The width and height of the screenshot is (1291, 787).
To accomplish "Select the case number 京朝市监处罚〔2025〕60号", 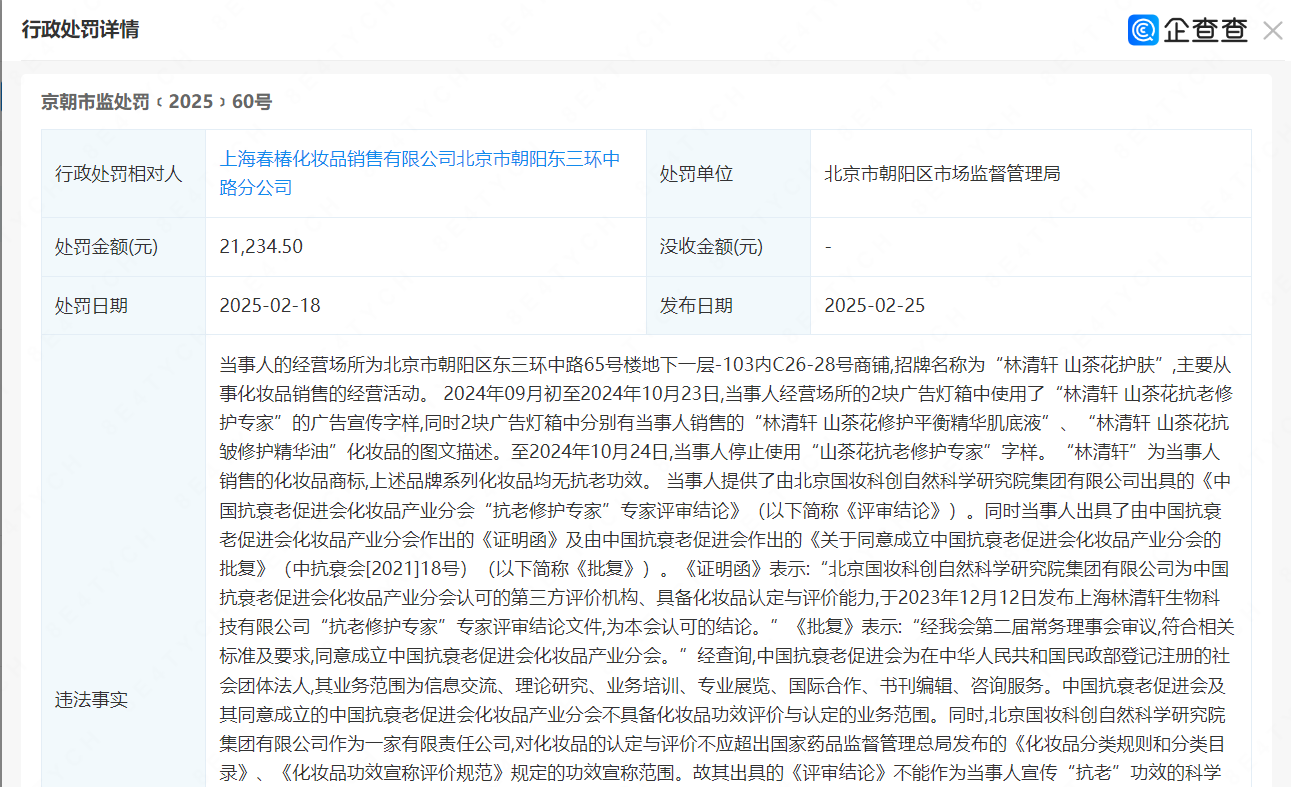I will (x=156, y=102).
